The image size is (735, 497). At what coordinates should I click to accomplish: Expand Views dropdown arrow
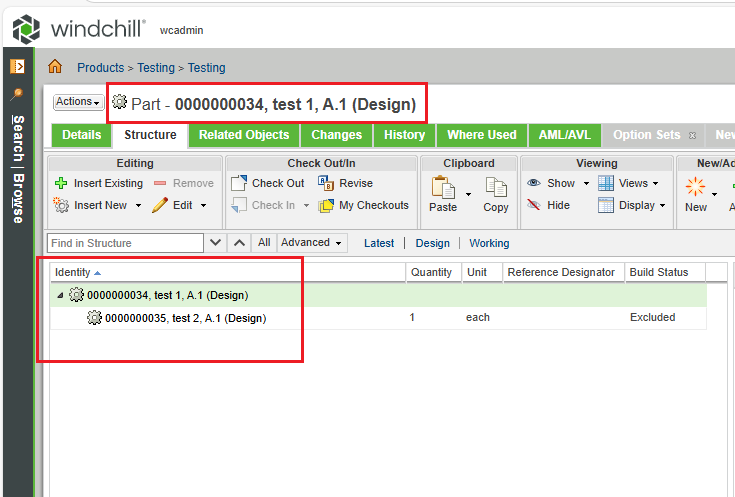655,183
